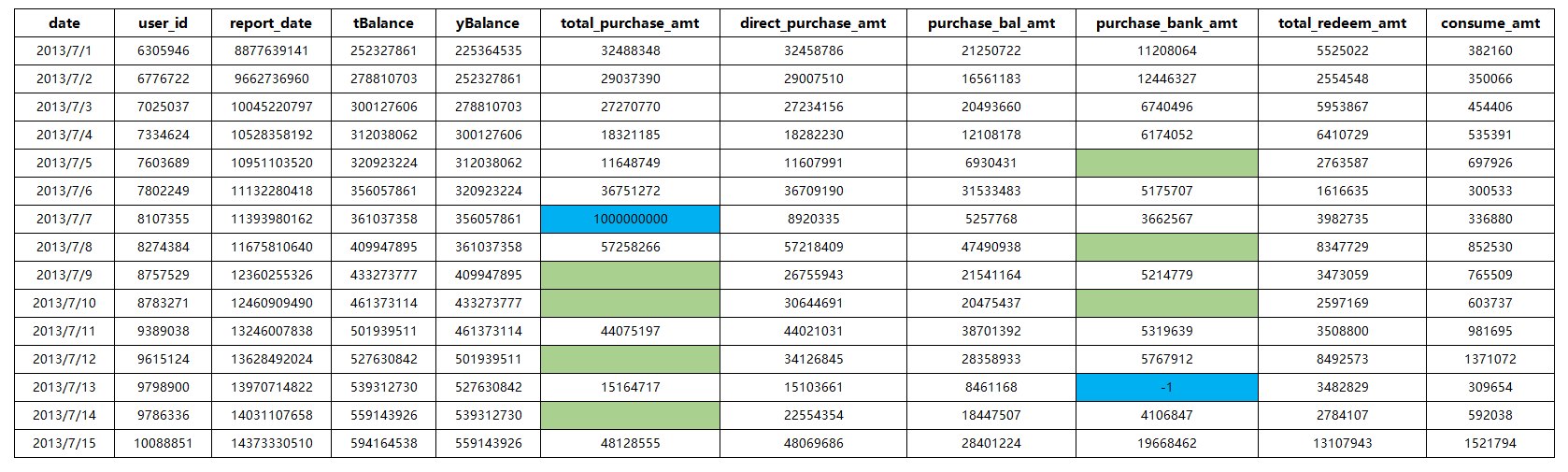Select total_redeem_amt value 13107943
The height and width of the screenshot is (472, 1568).
[x=1342, y=443]
